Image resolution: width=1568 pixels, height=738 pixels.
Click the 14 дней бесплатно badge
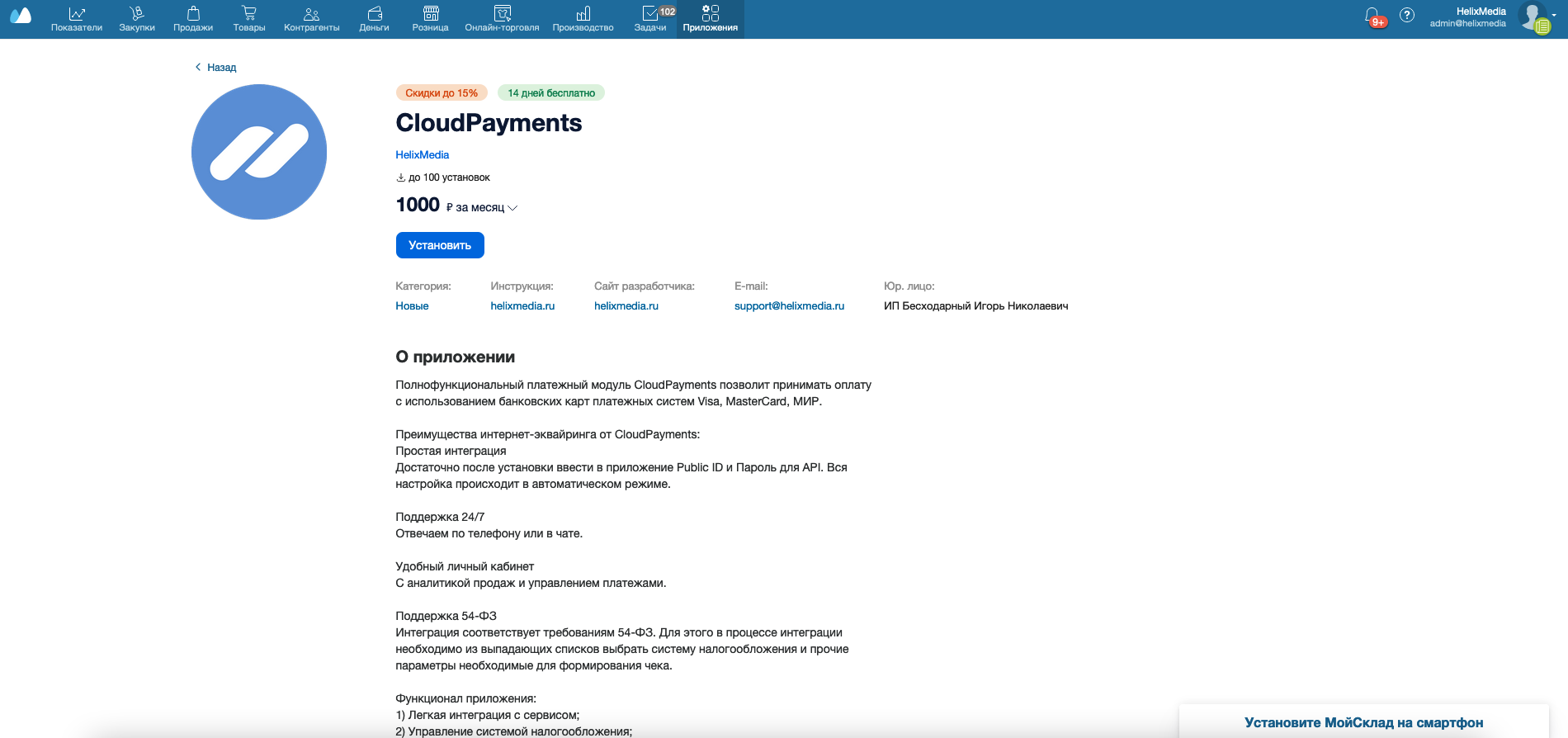[551, 92]
